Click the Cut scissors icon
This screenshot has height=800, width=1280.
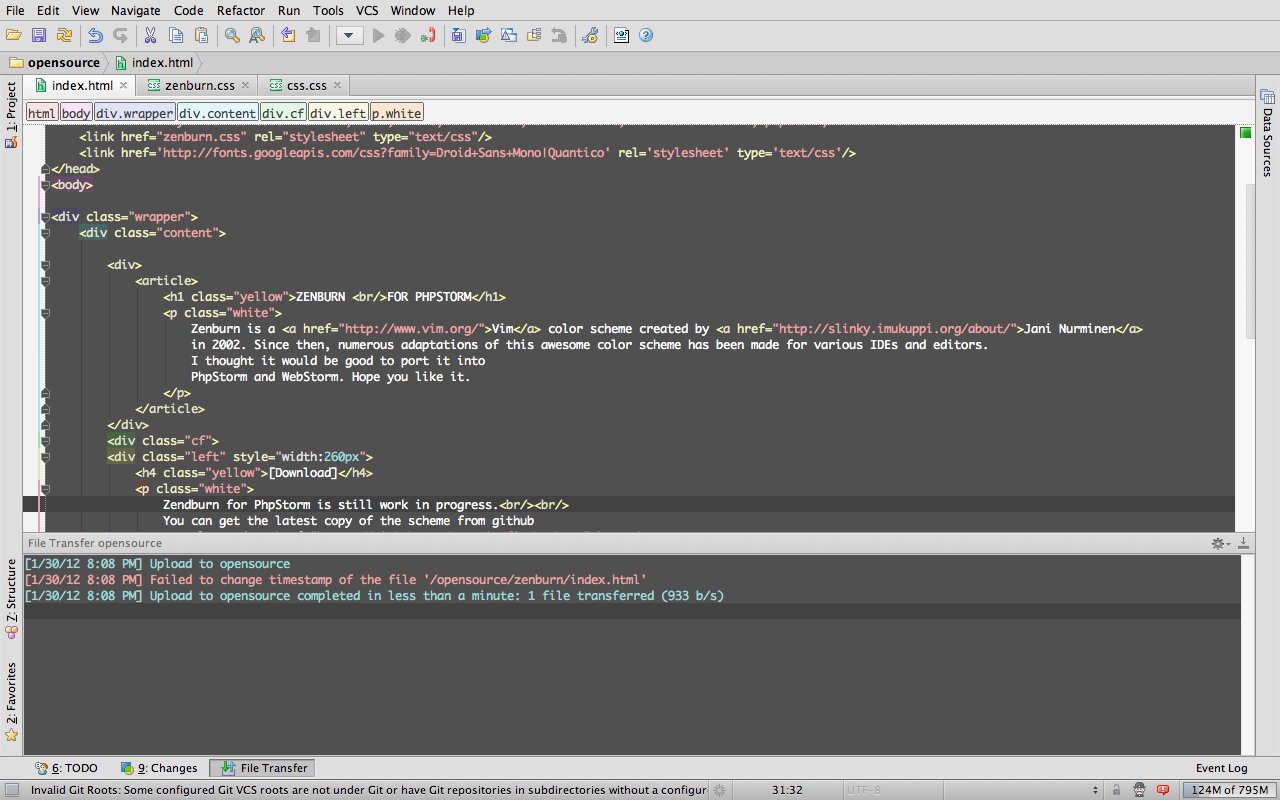click(x=150, y=35)
